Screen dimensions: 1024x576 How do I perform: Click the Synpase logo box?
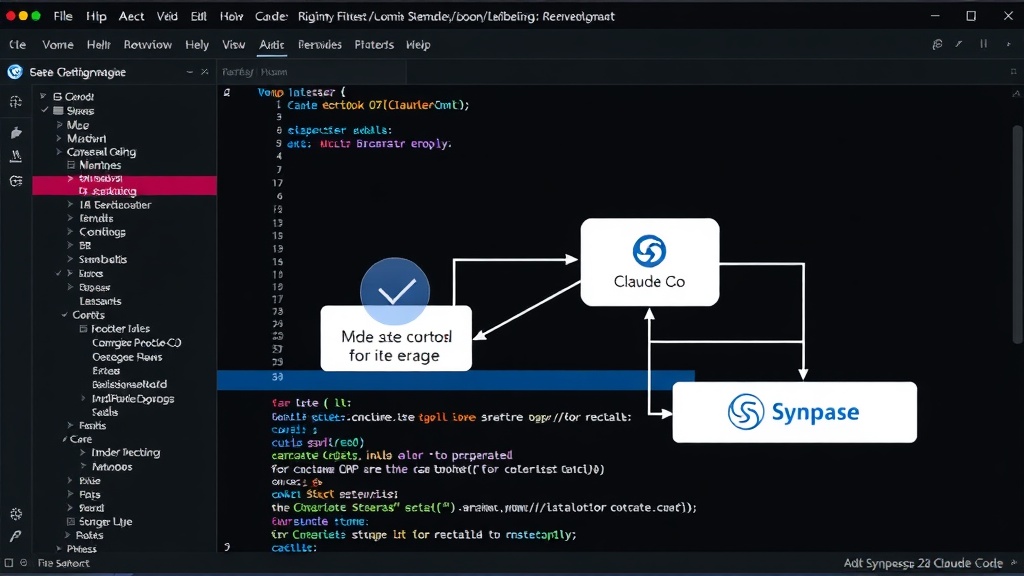[794, 412]
